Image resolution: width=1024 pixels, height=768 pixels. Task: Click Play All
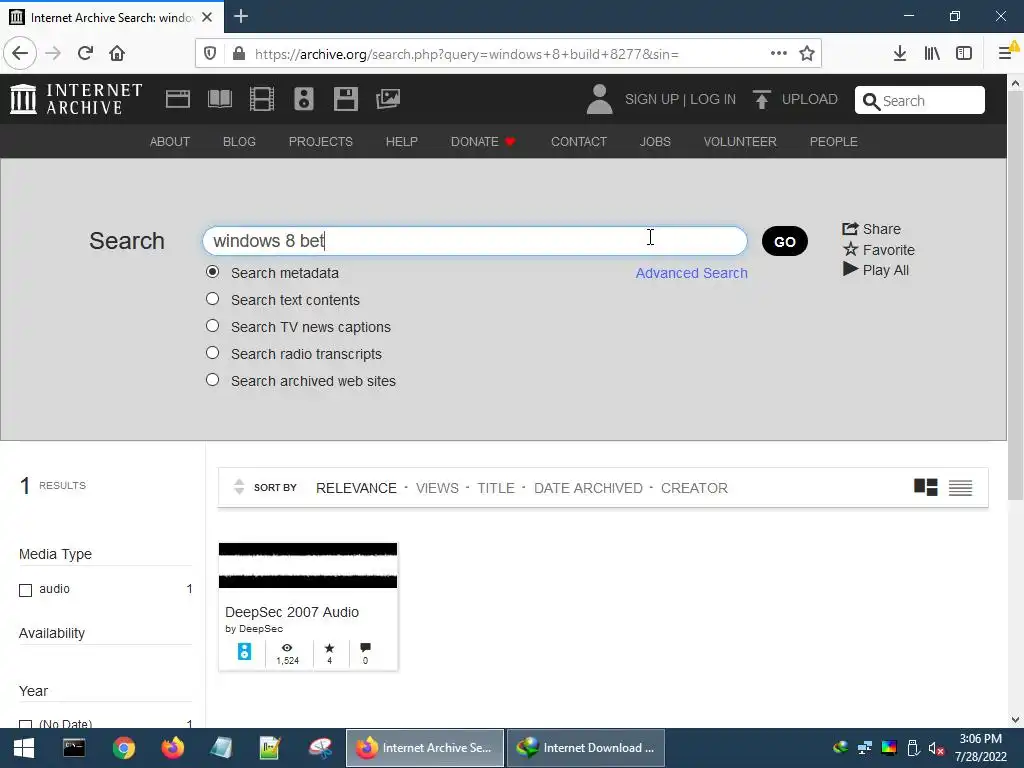876,270
